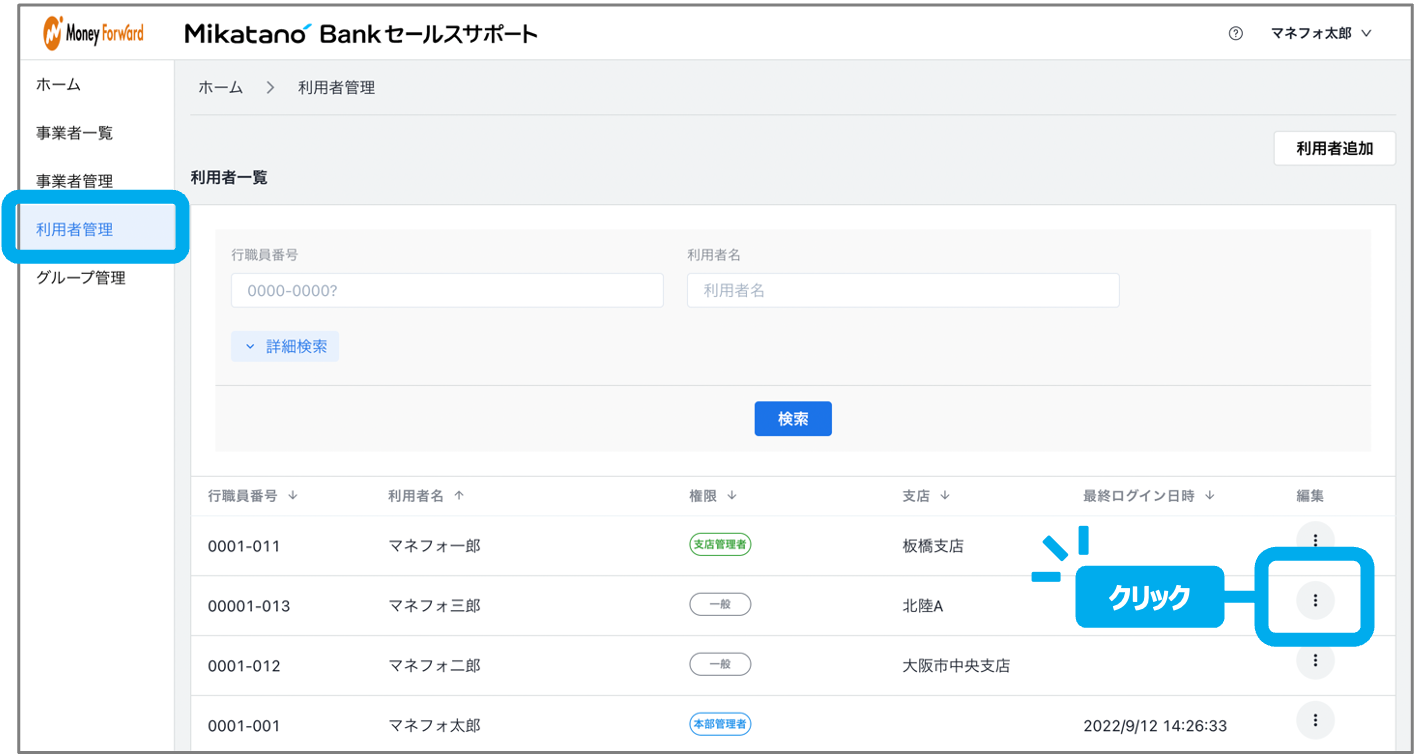Select staff number 00001-013 cell
This screenshot has height=756, width=1416.
(x=249, y=607)
